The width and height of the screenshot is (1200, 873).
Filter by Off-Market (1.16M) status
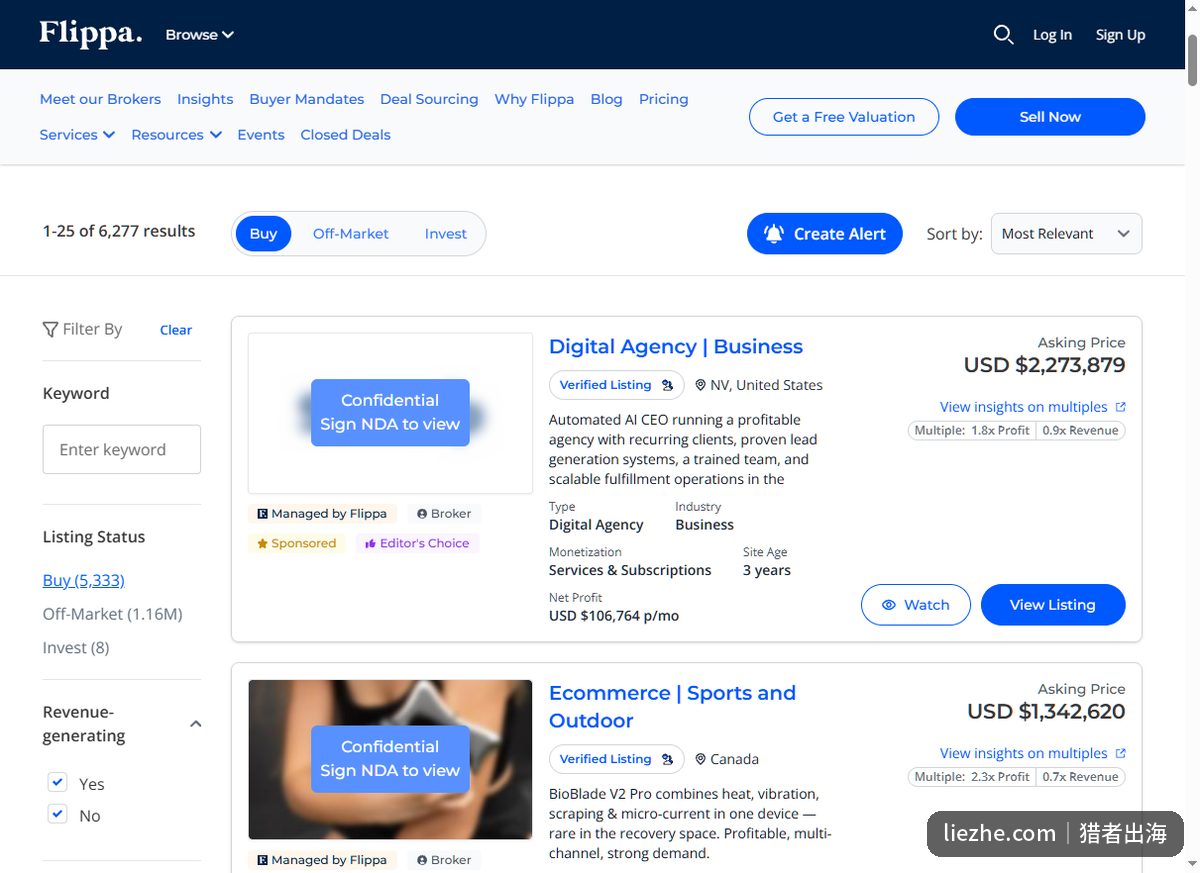[112, 614]
